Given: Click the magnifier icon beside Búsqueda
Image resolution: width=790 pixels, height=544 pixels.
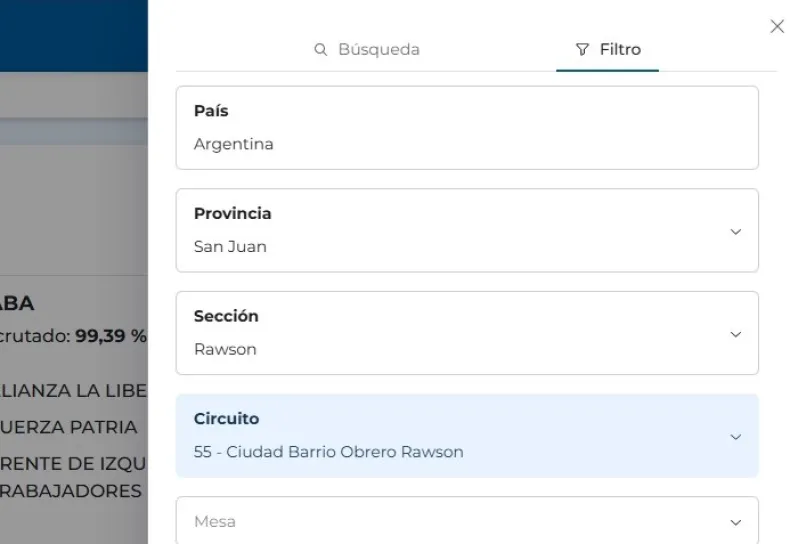Looking at the screenshot, I should pyautogui.click(x=321, y=49).
